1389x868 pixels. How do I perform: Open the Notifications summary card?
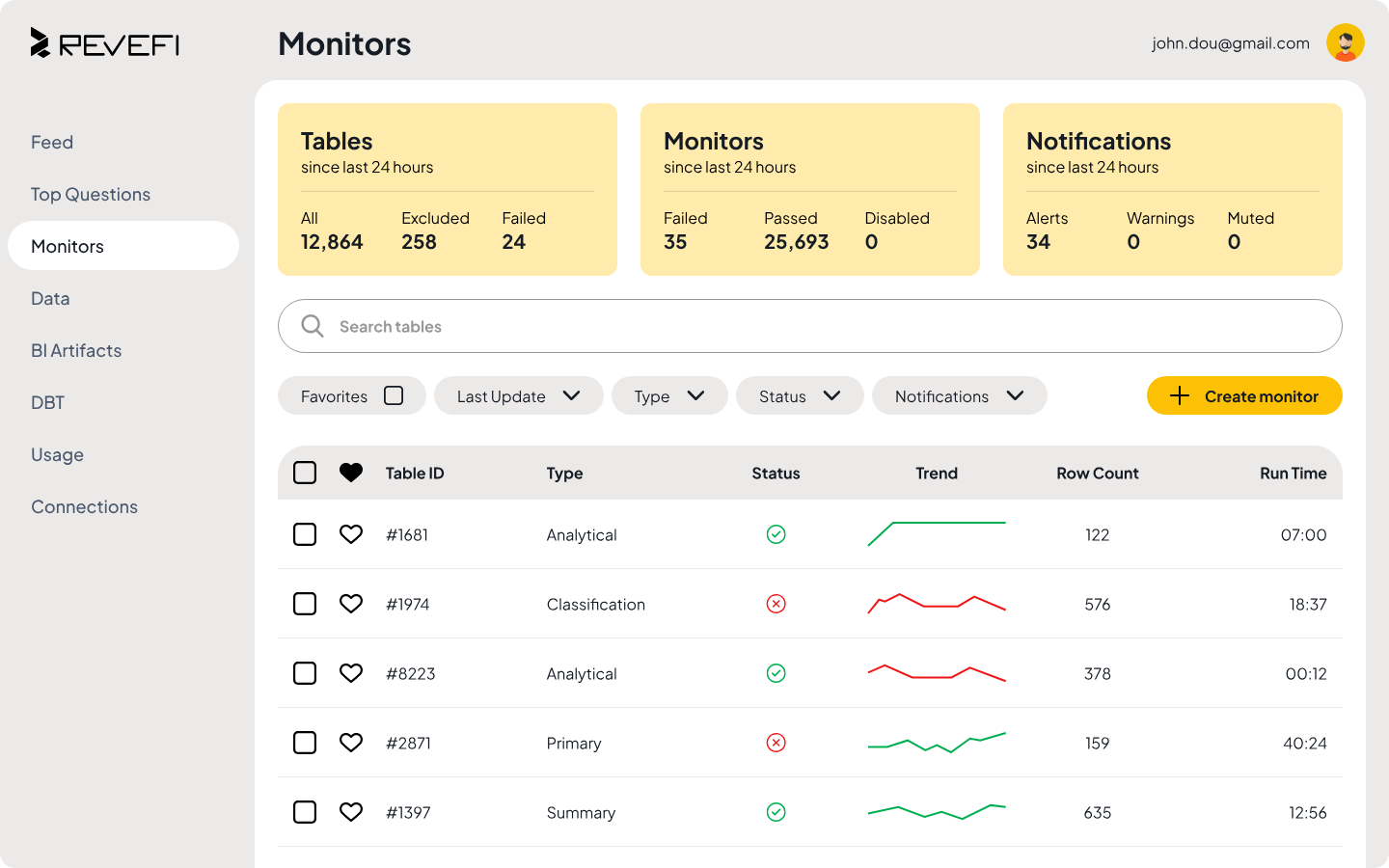(x=1173, y=189)
